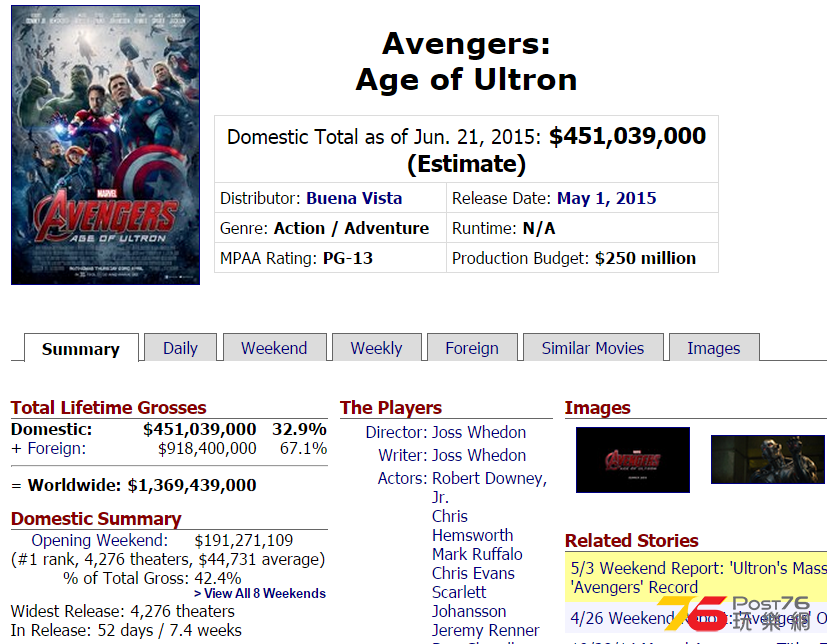This screenshot has width=827, height=644.
Task: Select the Domestic Summary heading
Action: 96,519
